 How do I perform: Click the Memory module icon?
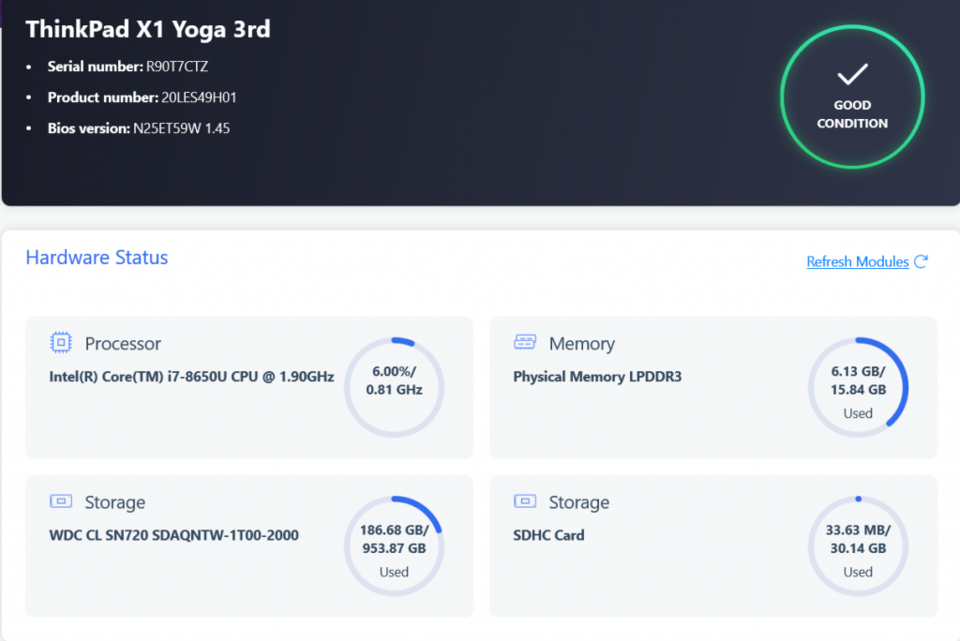(x=525, y=342)
